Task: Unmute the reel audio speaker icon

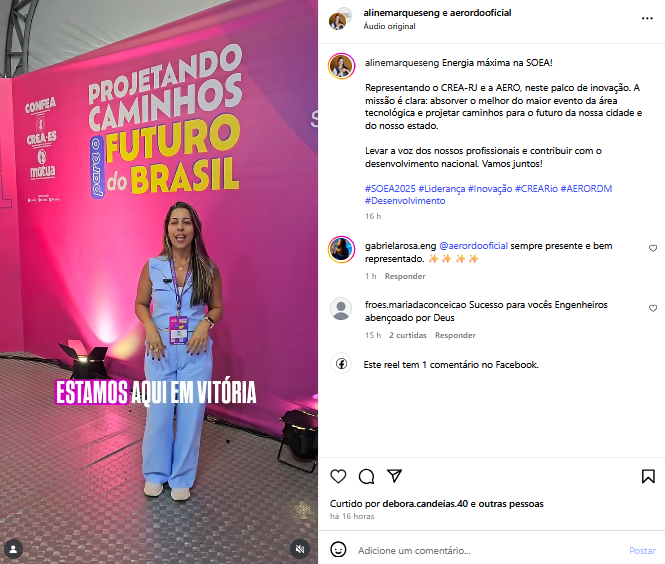Action: [x=300, y=549]
